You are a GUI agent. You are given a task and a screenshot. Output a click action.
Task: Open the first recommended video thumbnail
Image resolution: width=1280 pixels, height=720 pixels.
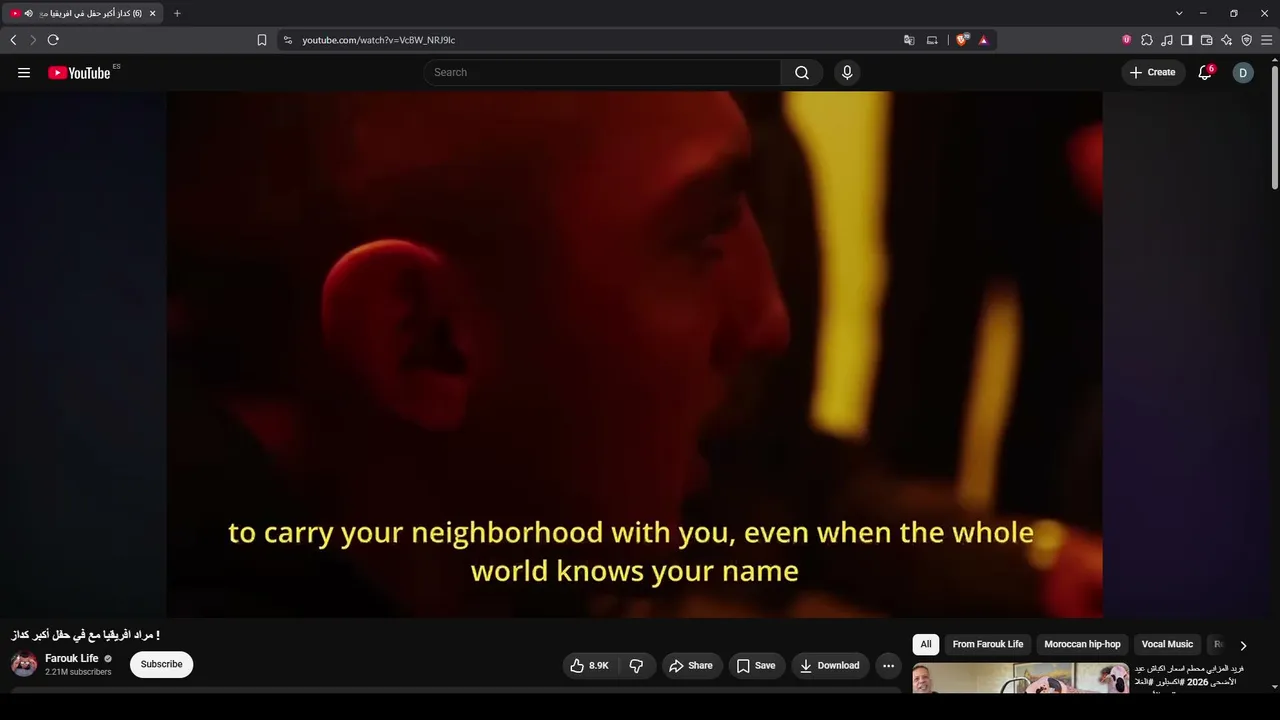click(1021, 677)
